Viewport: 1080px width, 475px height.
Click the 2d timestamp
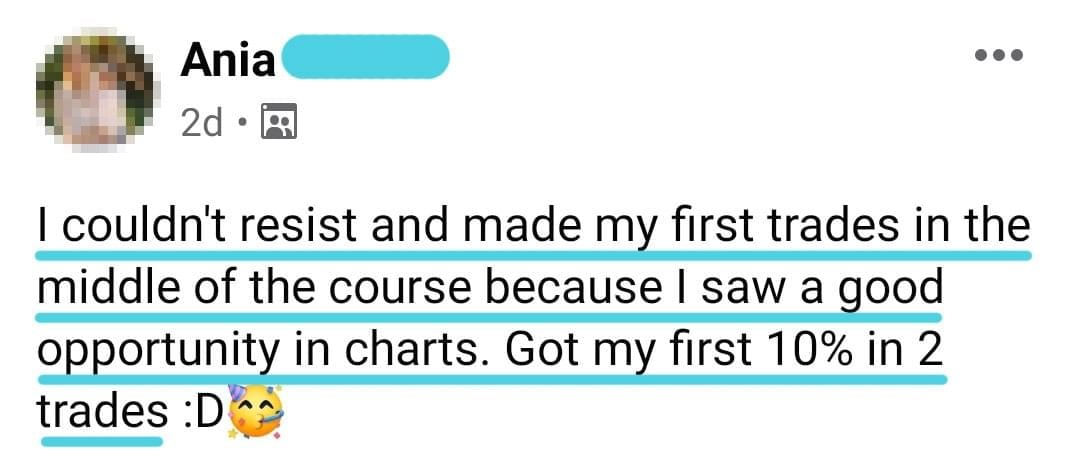point(202,123)
